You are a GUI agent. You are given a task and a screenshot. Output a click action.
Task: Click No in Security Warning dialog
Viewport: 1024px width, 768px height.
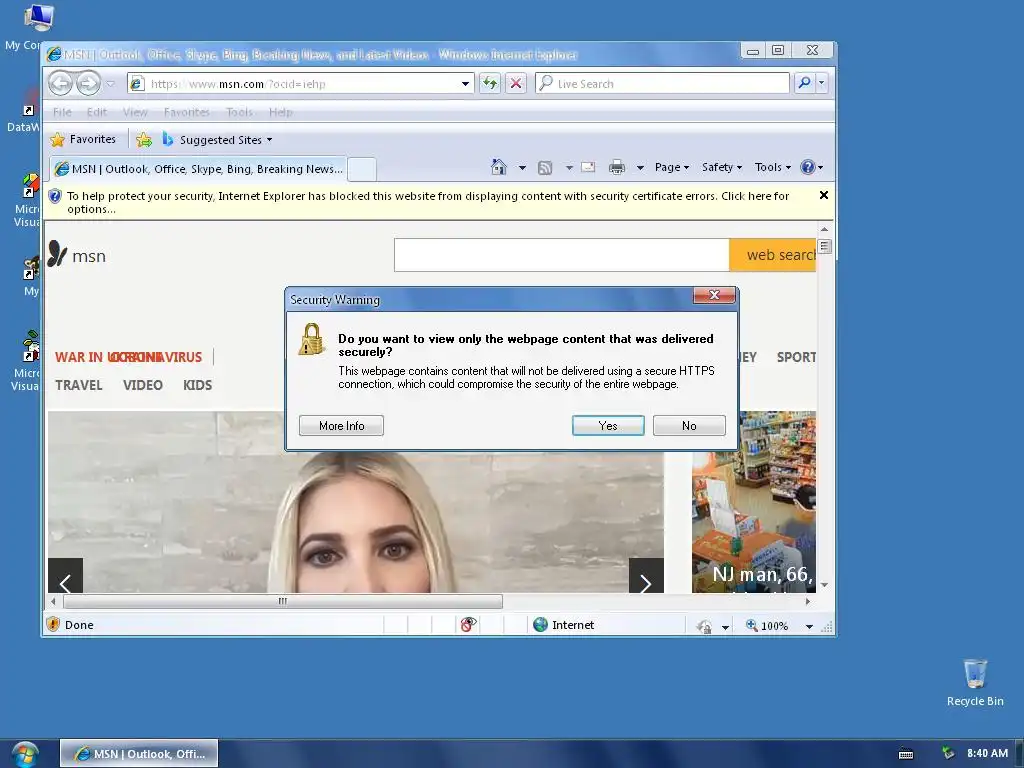(689, 425)
